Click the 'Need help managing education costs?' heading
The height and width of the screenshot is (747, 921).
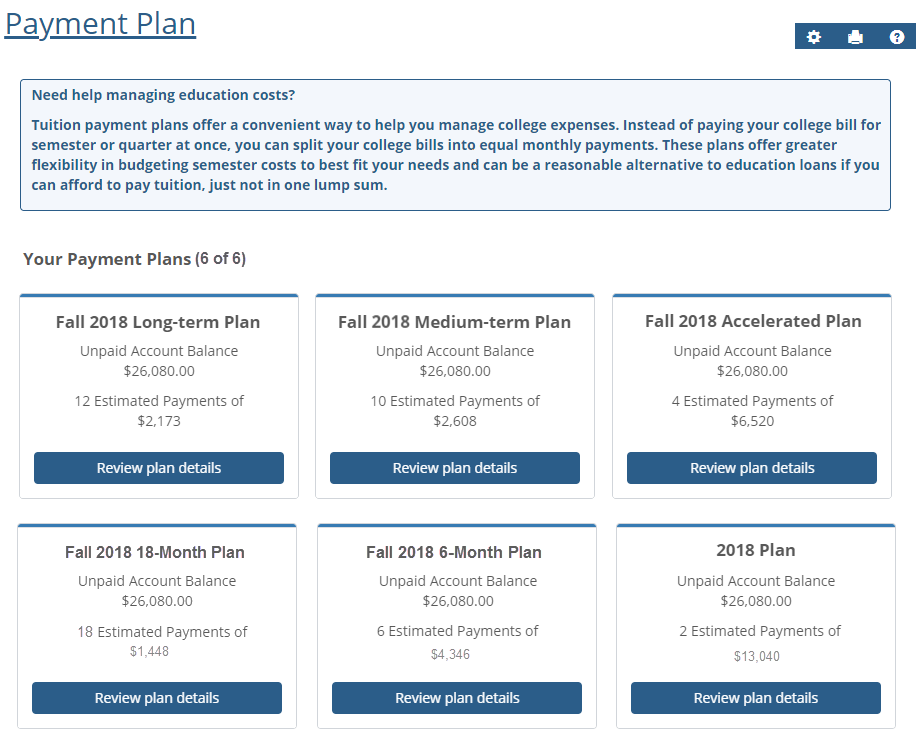pos(163,95)
